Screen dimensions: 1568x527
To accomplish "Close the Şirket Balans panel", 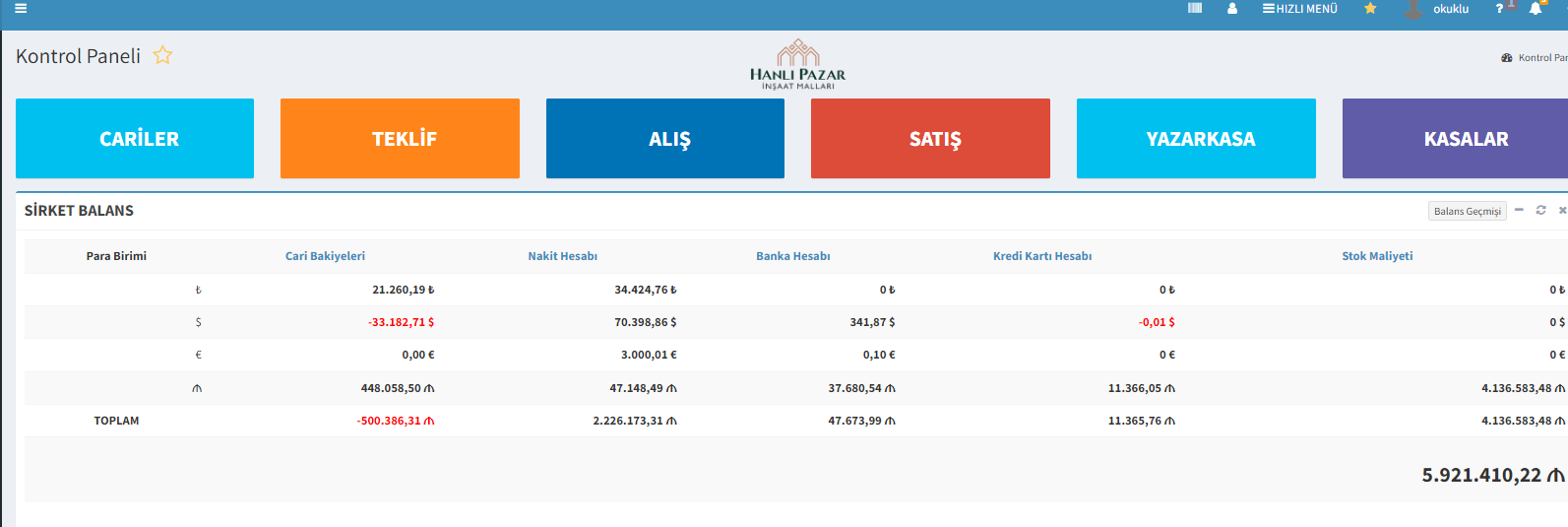I will 1562,210.
